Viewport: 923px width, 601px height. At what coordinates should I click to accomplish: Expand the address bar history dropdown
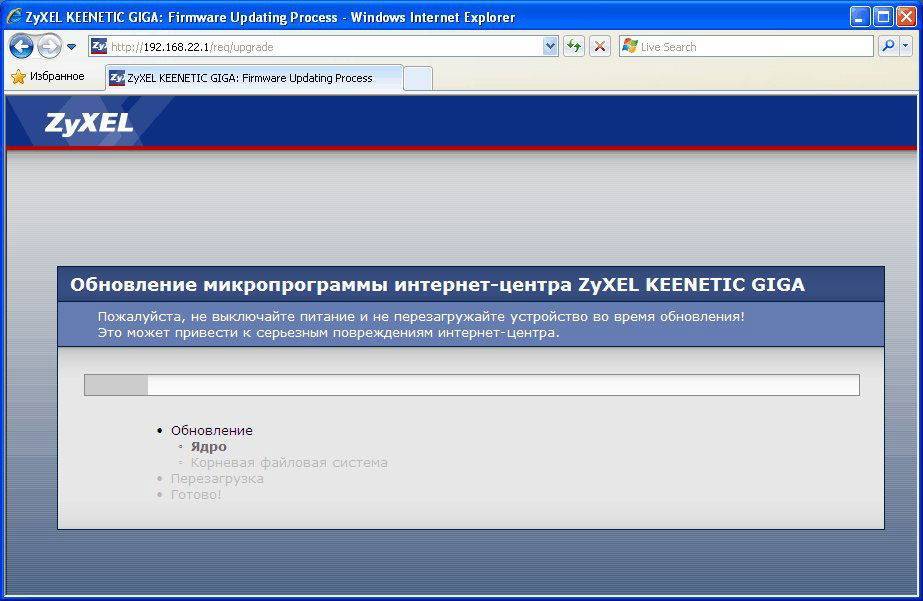coord(550,47)
